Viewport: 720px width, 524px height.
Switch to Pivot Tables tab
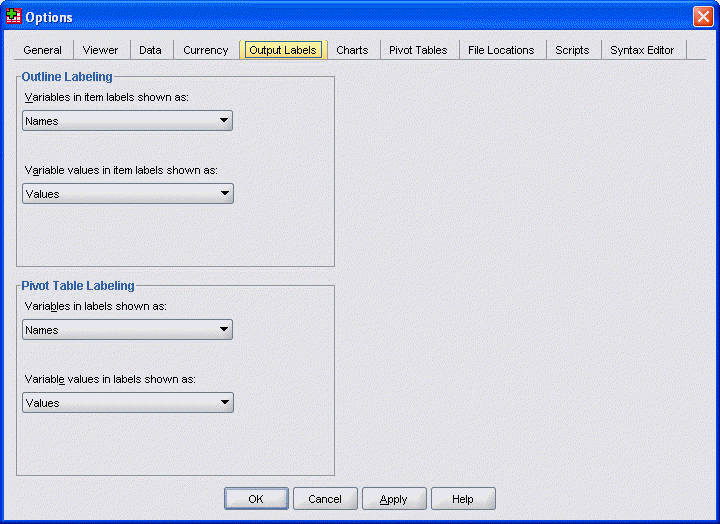point(418,50)
